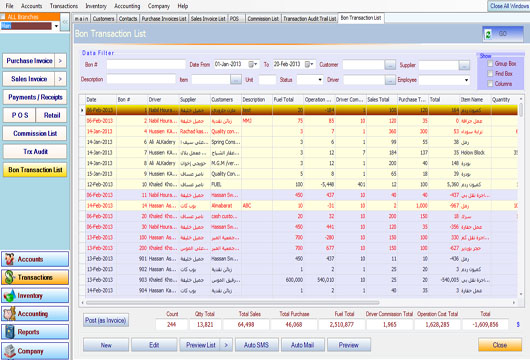Viewport: 530px width, 360px height.
Task: Open the Help menu
Action: (x=183, y=6)
